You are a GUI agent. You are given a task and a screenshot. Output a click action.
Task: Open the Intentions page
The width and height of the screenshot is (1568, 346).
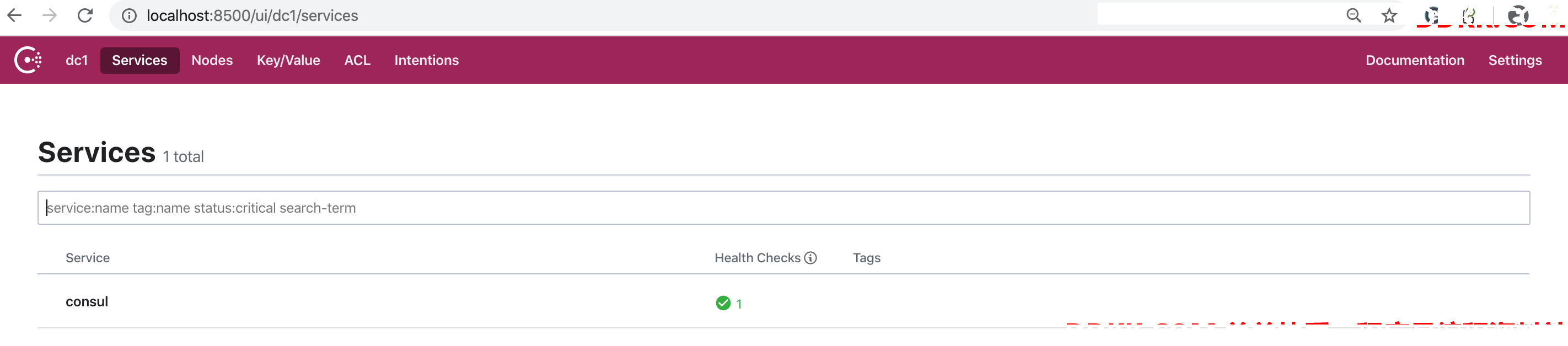click(426, 60)
